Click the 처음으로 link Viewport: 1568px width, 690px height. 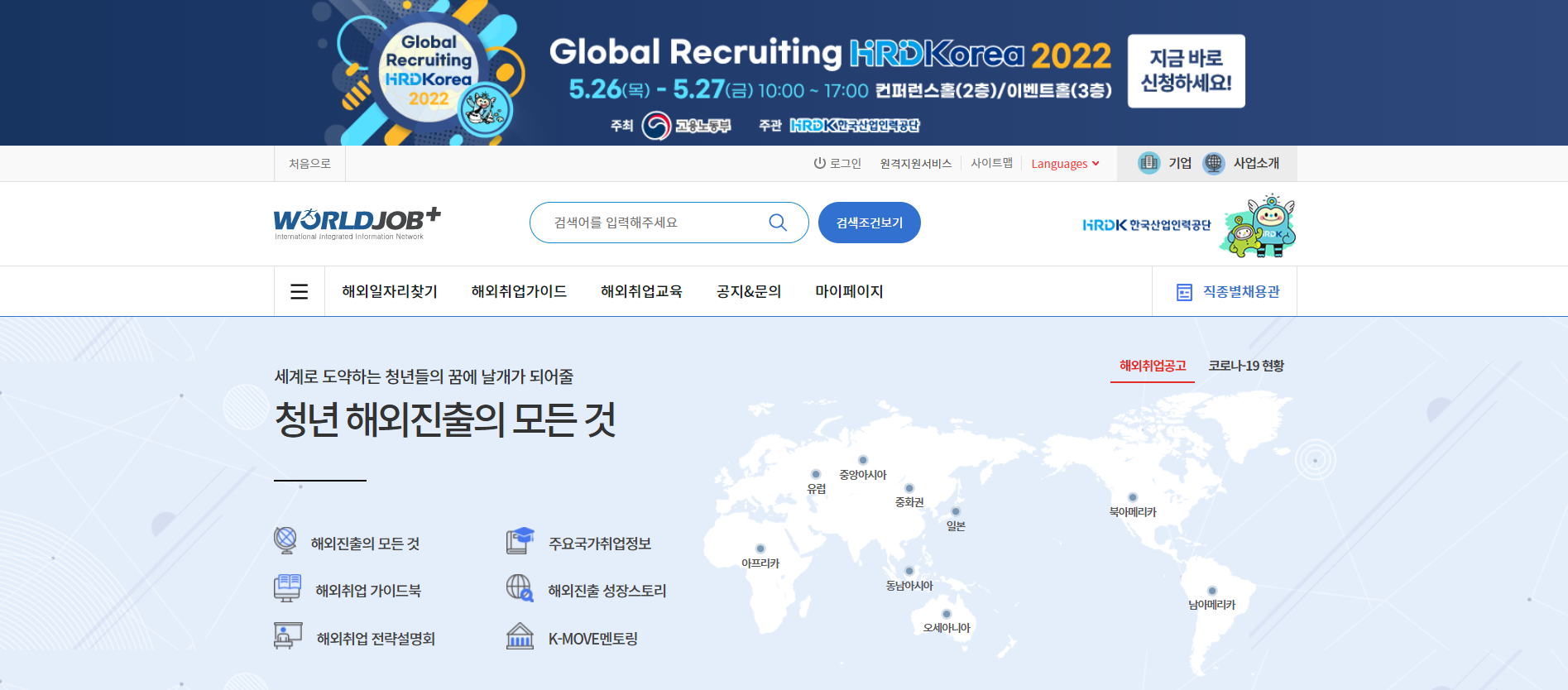point(309,164)
